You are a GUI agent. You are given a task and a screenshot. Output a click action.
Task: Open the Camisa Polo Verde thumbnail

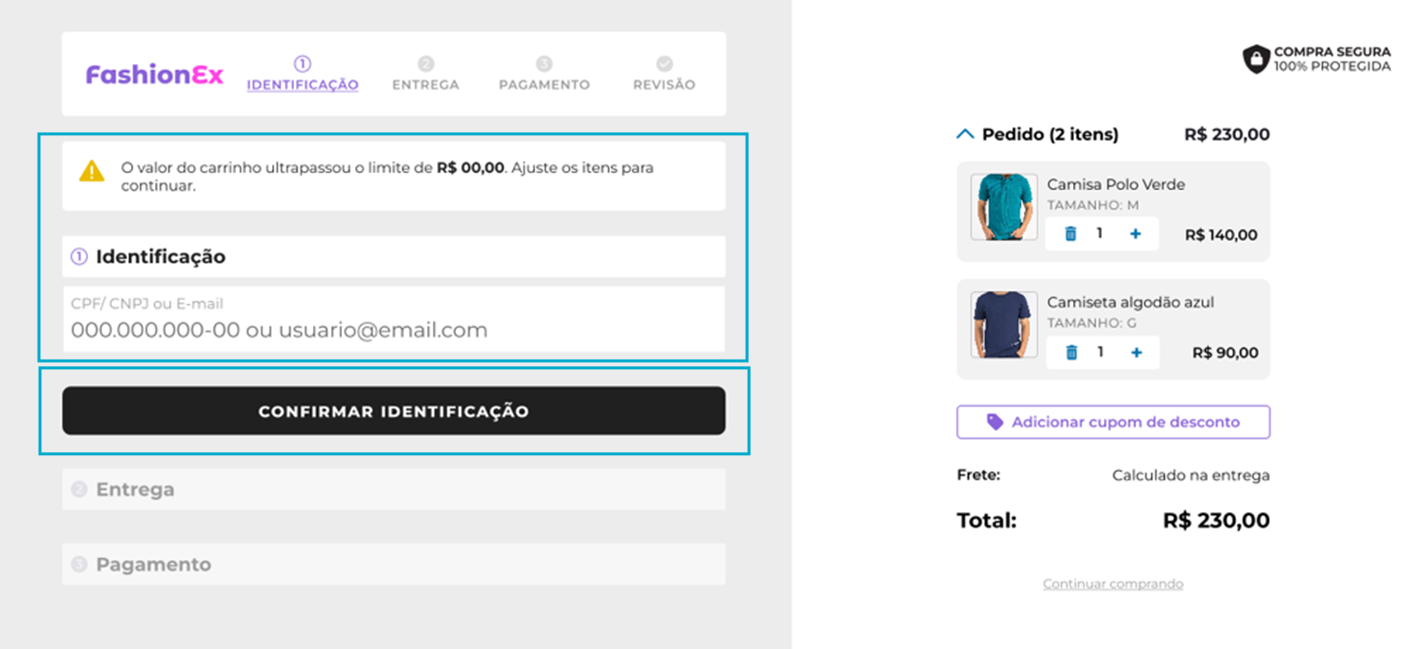click(1004, 207)
